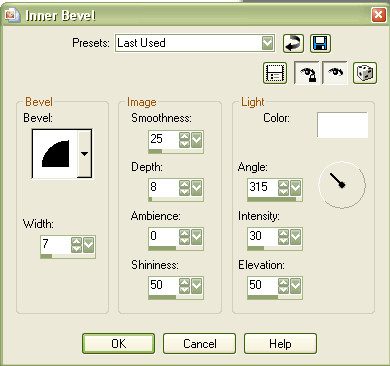Click the slider bar under Angle value
This screenshot has width=390, height=366.
click(275, 199)
